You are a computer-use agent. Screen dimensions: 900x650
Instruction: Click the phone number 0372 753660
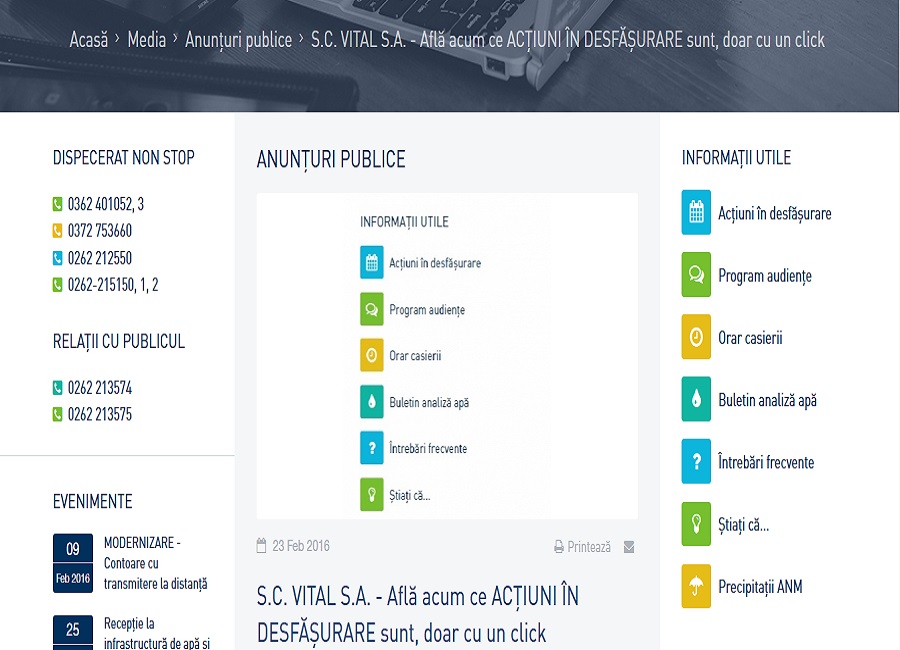click(x=100, y=231)
